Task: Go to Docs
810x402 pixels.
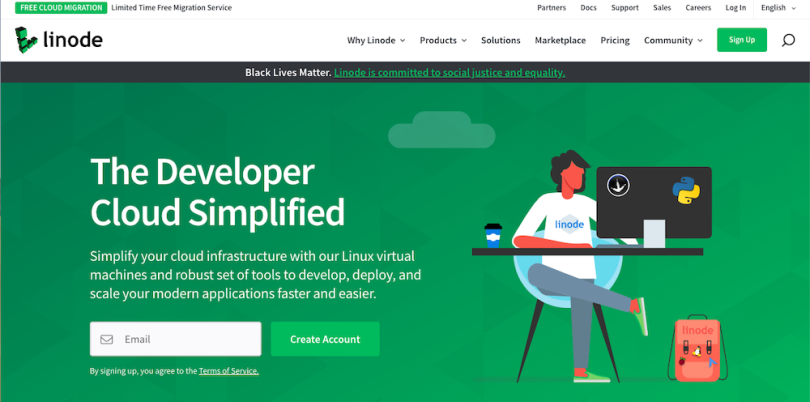Action: (588, 8)
